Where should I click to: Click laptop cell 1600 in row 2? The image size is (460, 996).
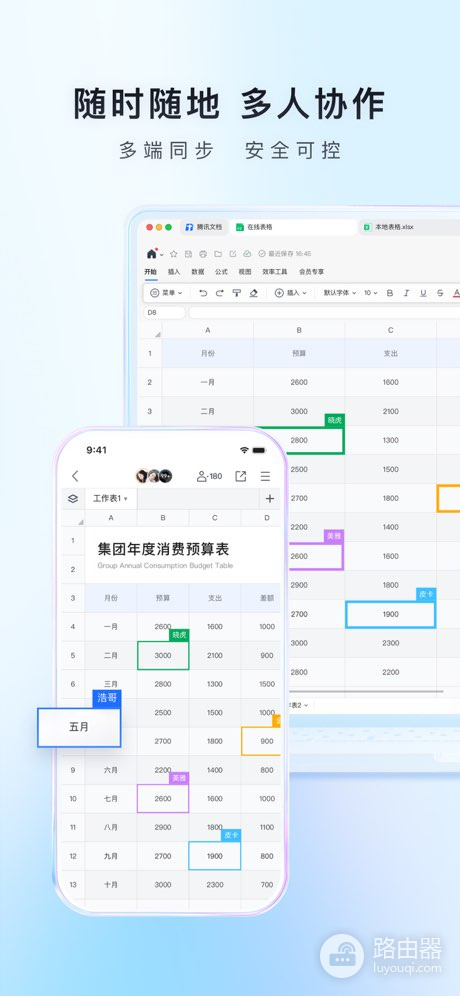391,382
